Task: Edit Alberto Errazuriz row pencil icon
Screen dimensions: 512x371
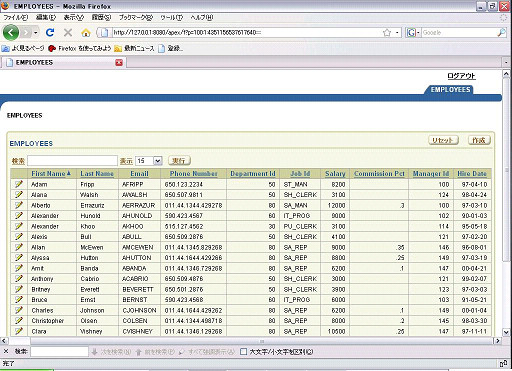Action: click(x=19, y=205)
